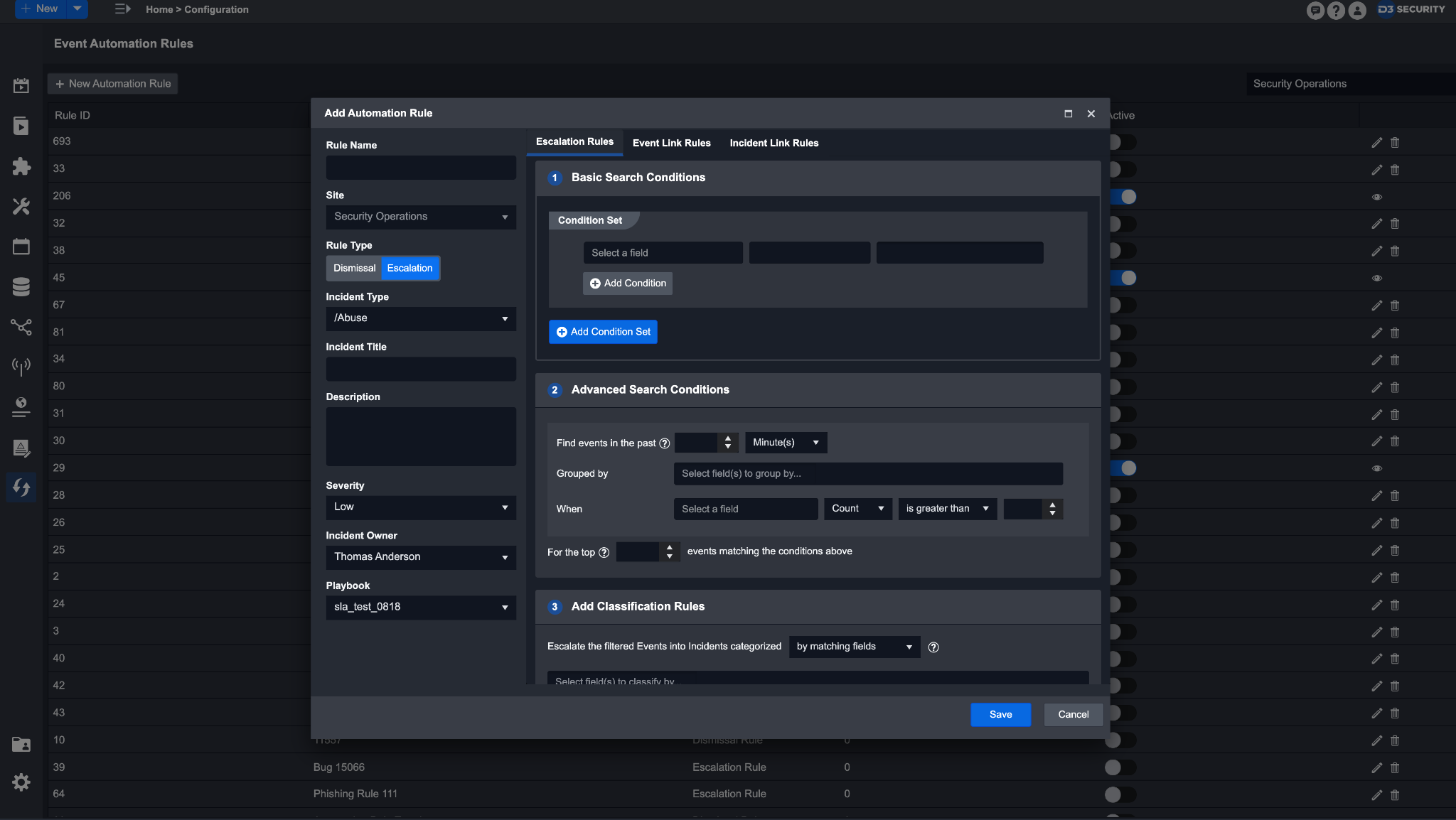This screenshot has height=820, width=1456.
Task: Select Dismissal rule type
Action: coord(354,269)
